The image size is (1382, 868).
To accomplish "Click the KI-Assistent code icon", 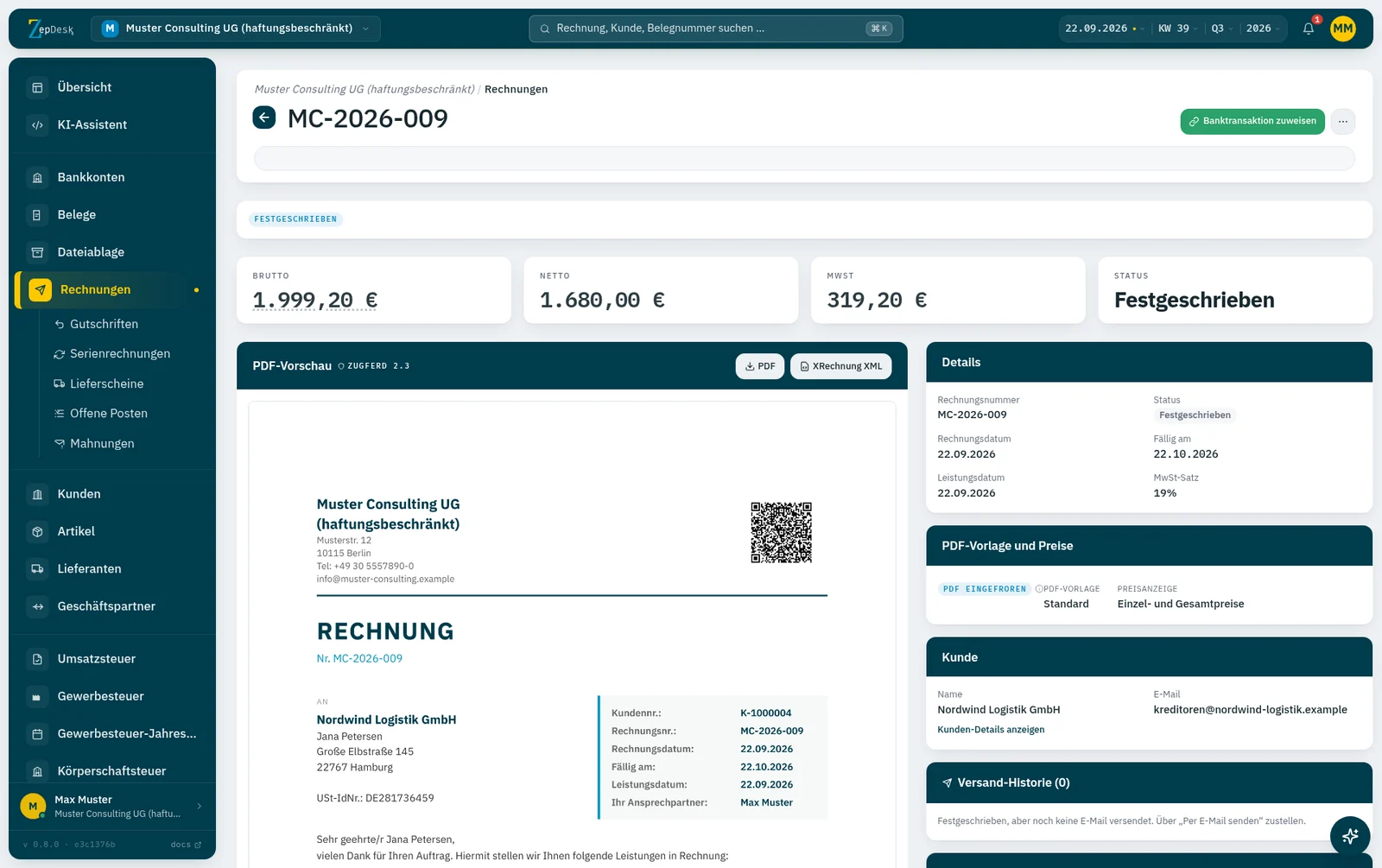I will 37,124.
